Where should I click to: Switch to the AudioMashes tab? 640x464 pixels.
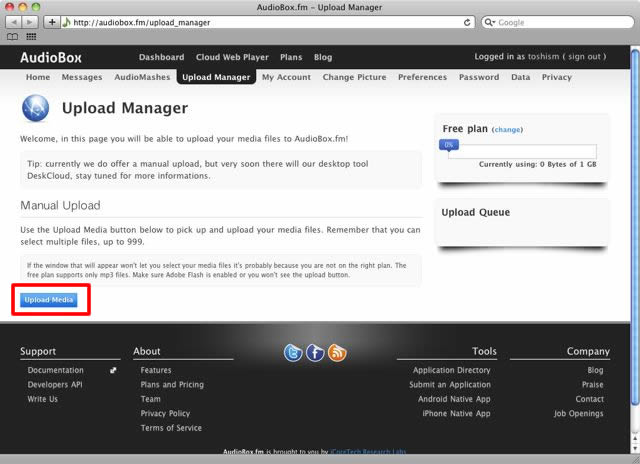(142, 77)
